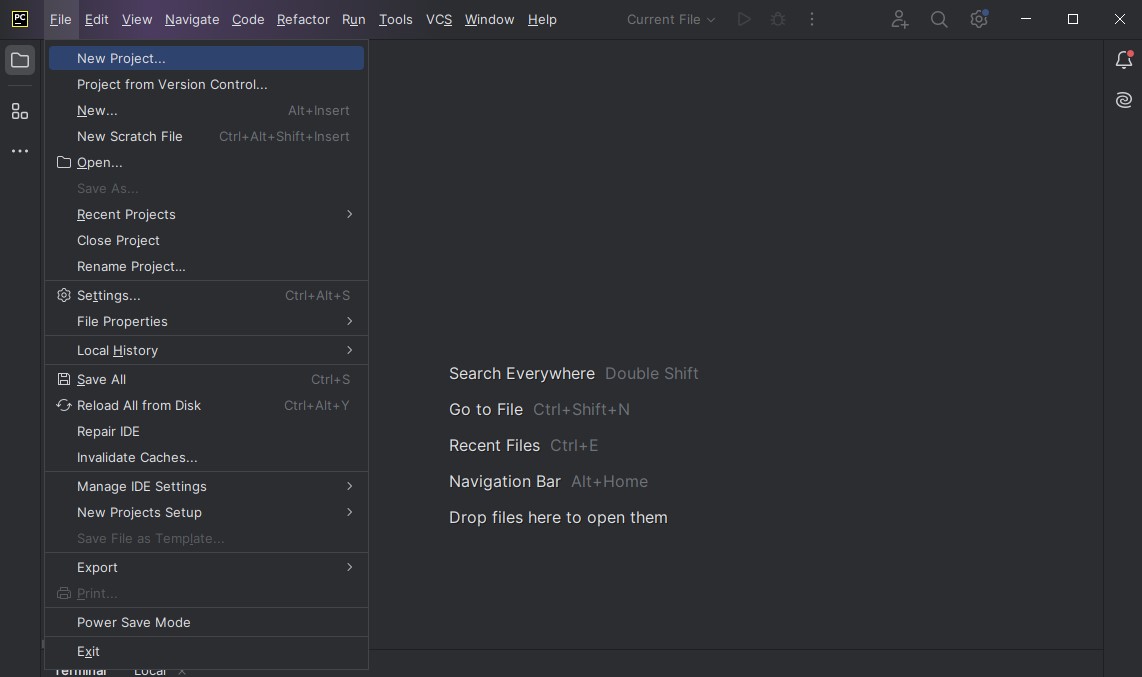Open the IDE settings gear icon
The height and width of the screenshot is (677, 1142).
[979, 19]
